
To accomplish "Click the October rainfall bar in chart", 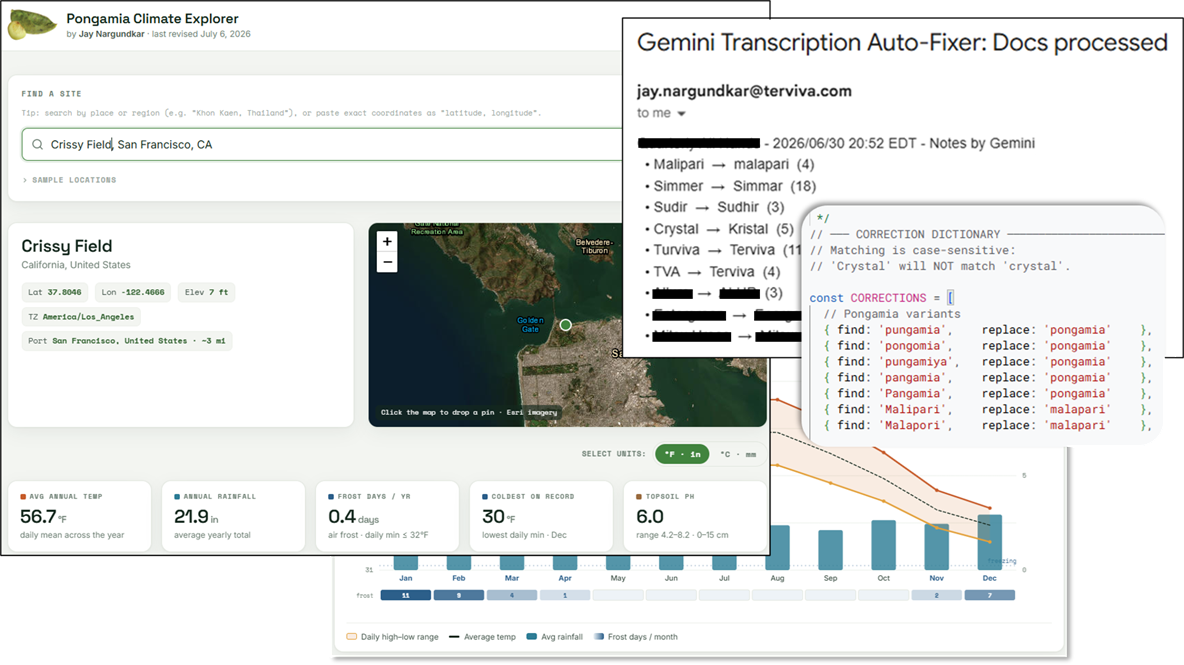I will click(x=883, y=544).
